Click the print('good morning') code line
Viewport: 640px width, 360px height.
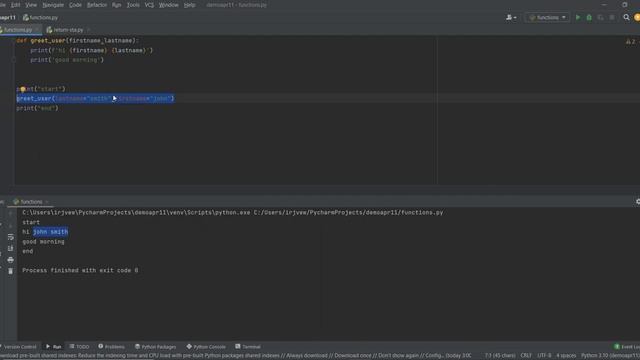click(67, 60)
